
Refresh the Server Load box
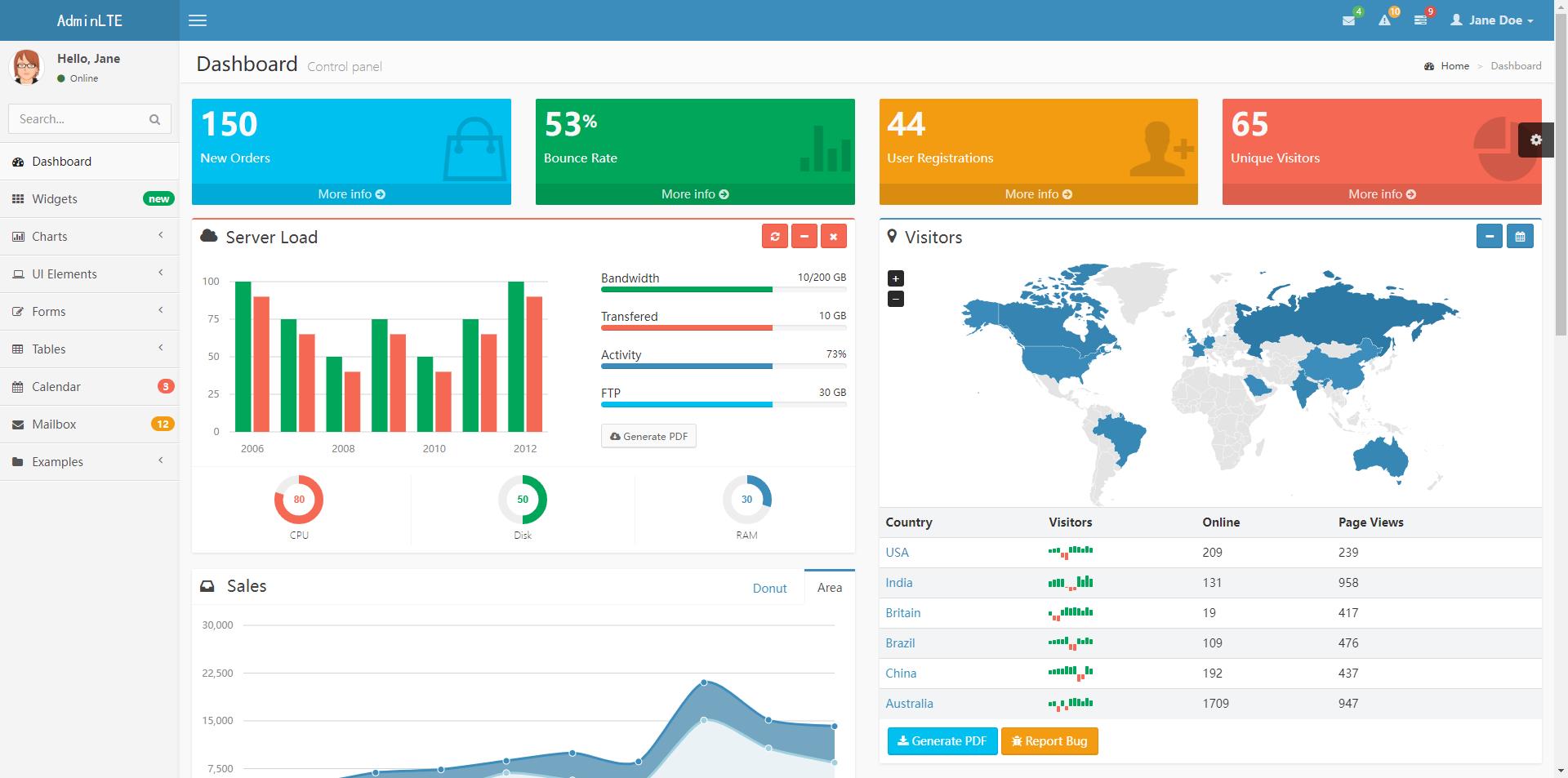(x=775, y=237)
